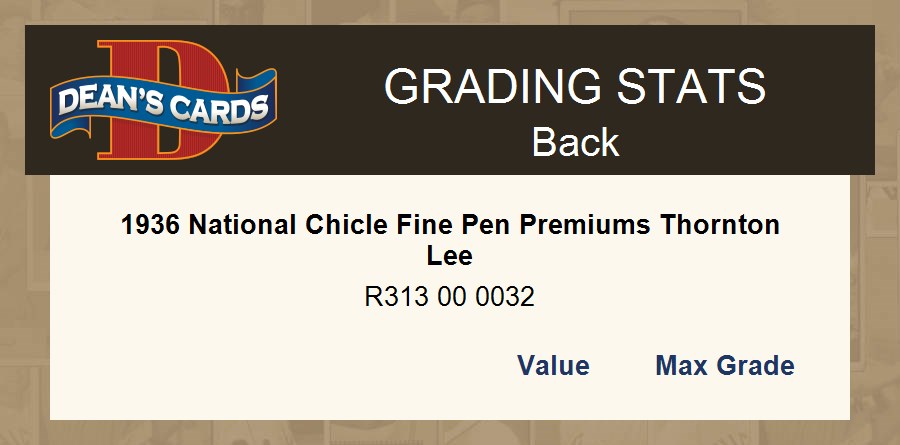Go Back using the header link
This screenshot has height=445, width=900.
click(575, 142)
